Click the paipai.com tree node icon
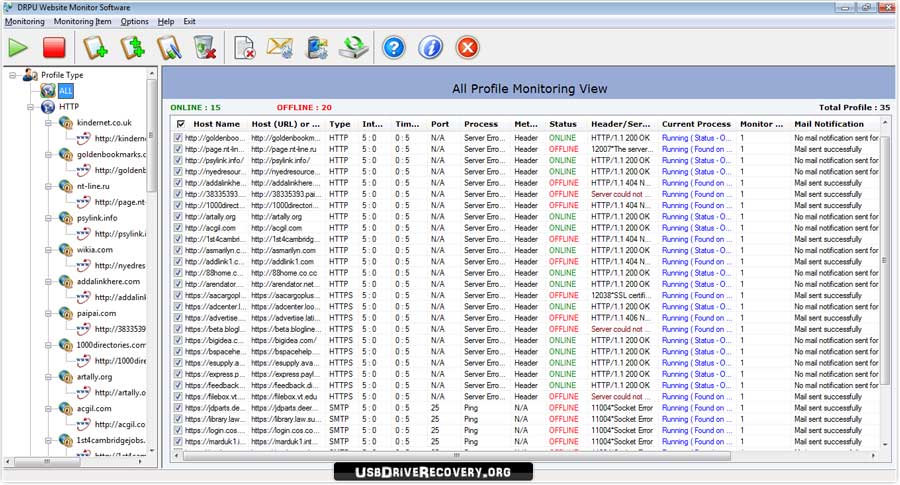 (x=66, y=313)
